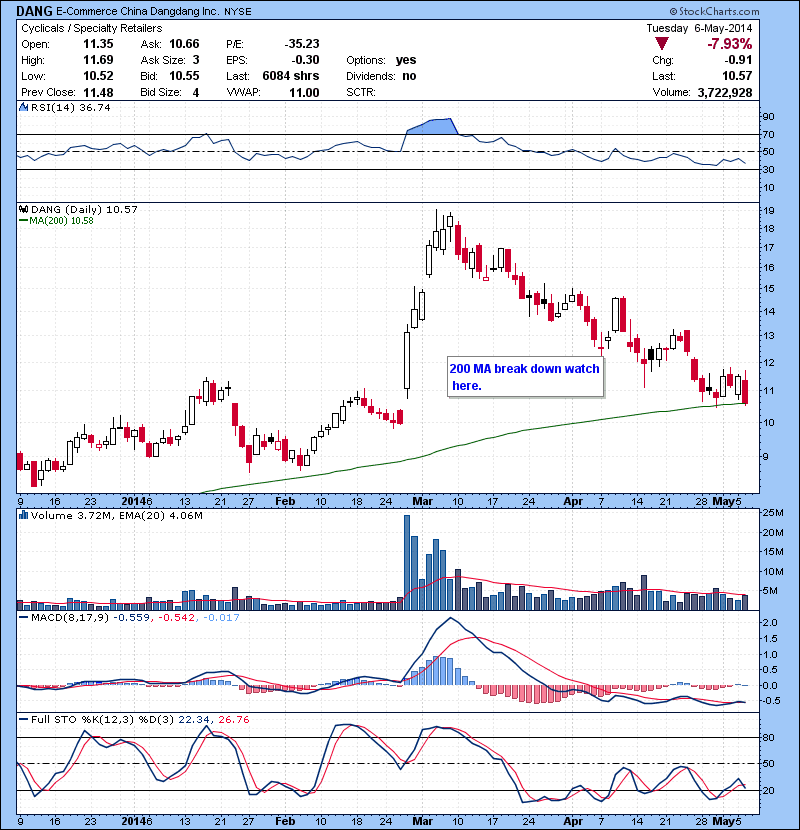Click the VWAP value 11.00

(304, 92)
